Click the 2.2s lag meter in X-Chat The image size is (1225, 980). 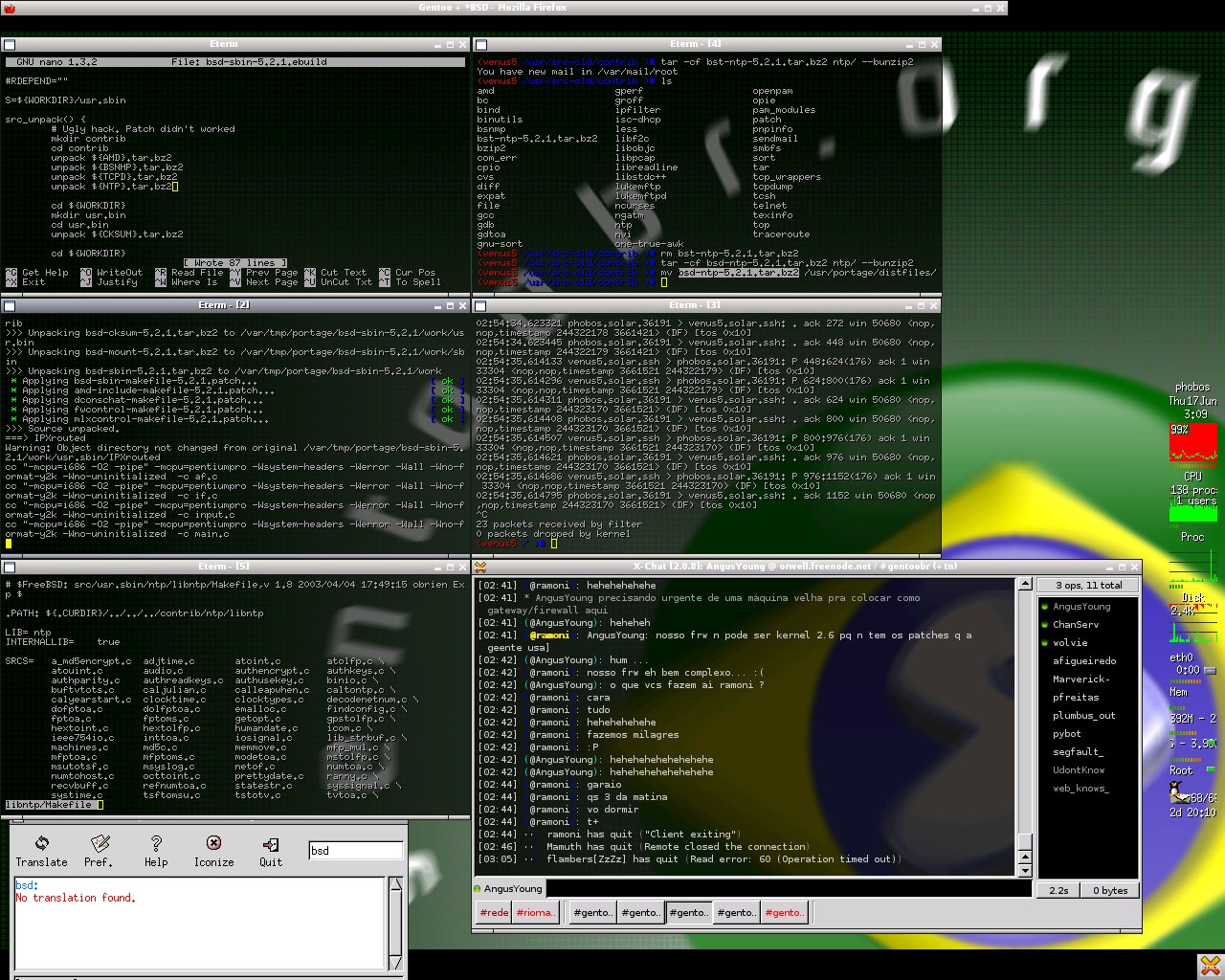pyautogui.click(x=1058, y=890)
